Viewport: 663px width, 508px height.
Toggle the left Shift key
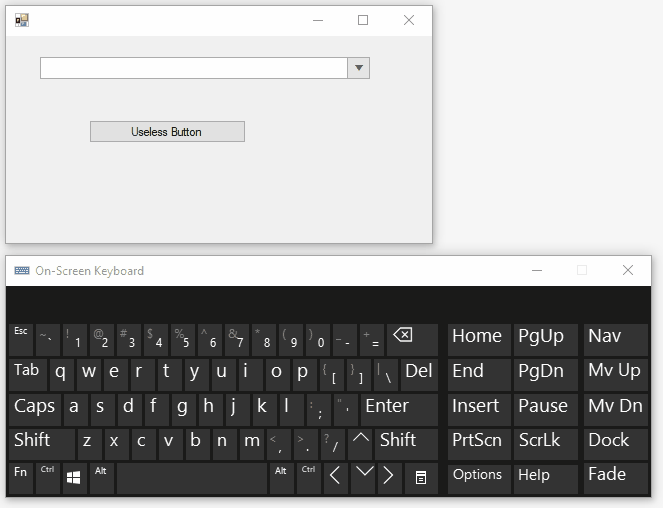(x=42, y=444)
